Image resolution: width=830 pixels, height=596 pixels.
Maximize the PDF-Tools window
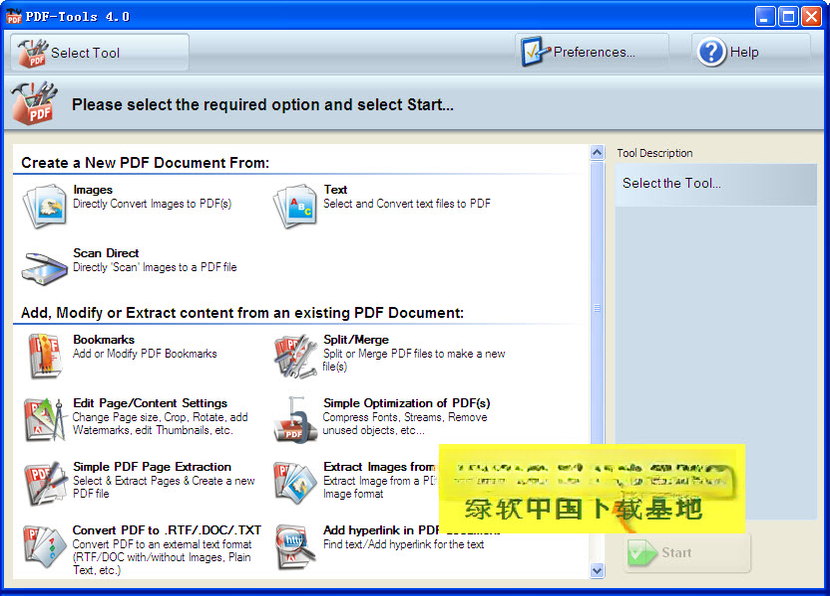tap(788, 17)
